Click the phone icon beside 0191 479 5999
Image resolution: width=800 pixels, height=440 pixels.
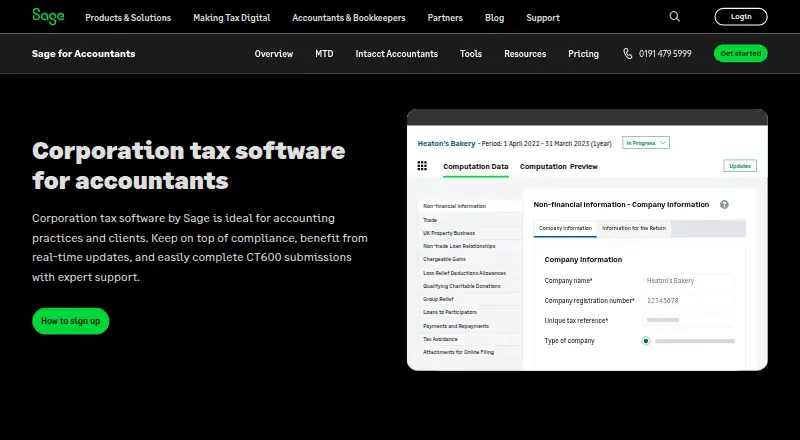click(628, 54)
